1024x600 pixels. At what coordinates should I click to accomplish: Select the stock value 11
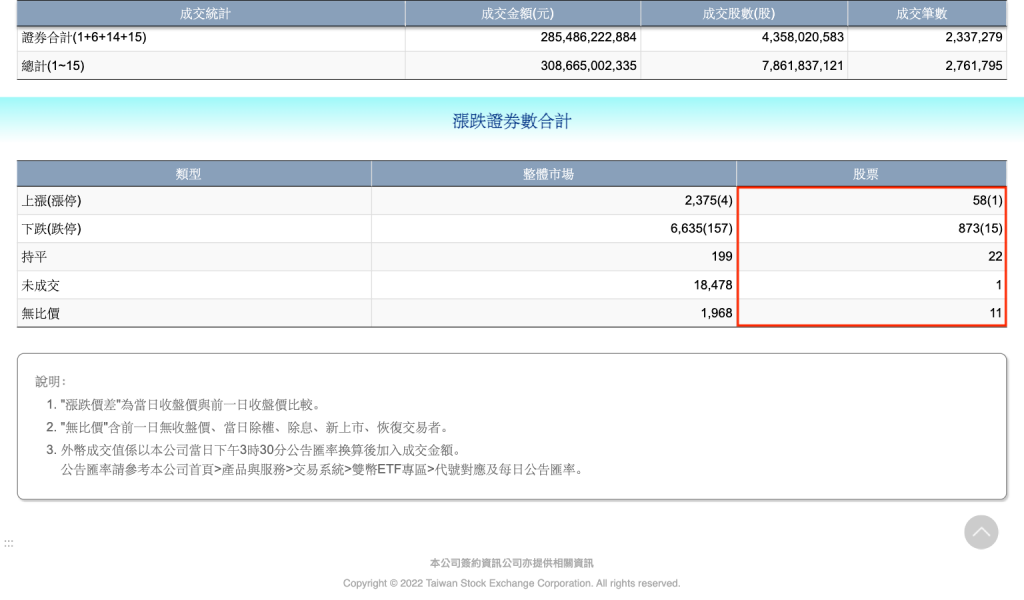click(996, 313)
